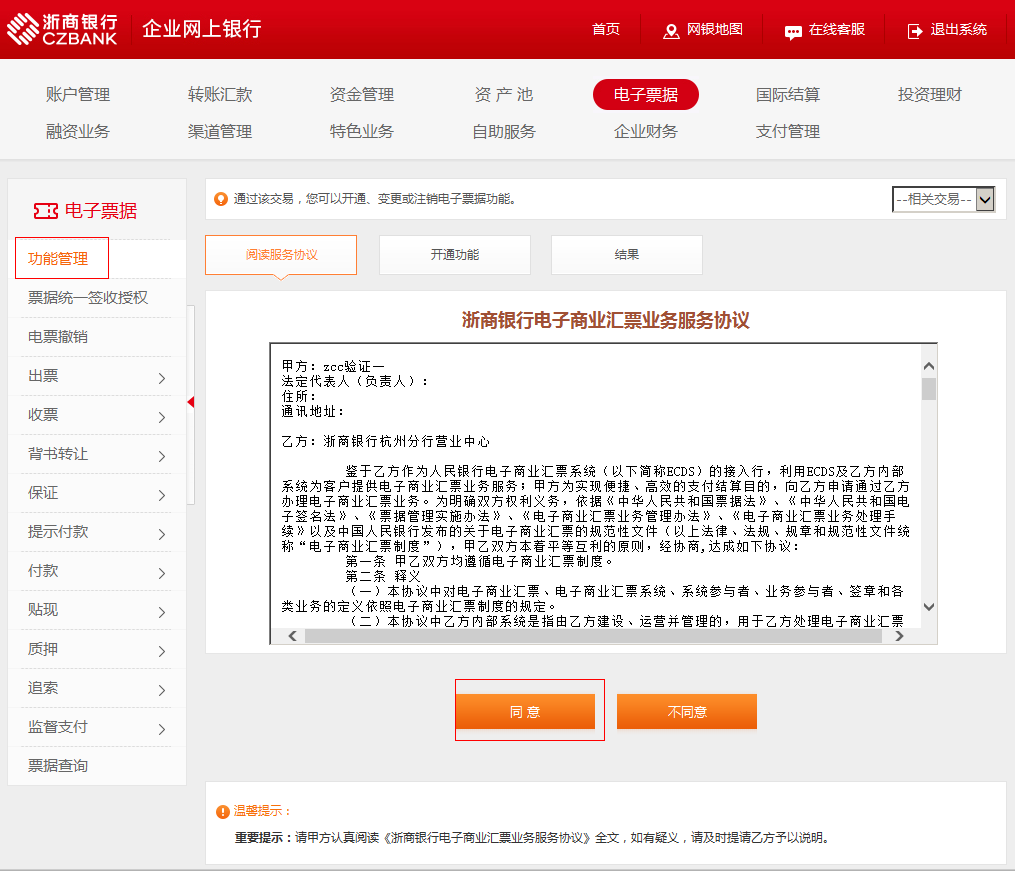
Task: Expand the 监督支付 sidebar submenu
Action: [x=162, y=729]
